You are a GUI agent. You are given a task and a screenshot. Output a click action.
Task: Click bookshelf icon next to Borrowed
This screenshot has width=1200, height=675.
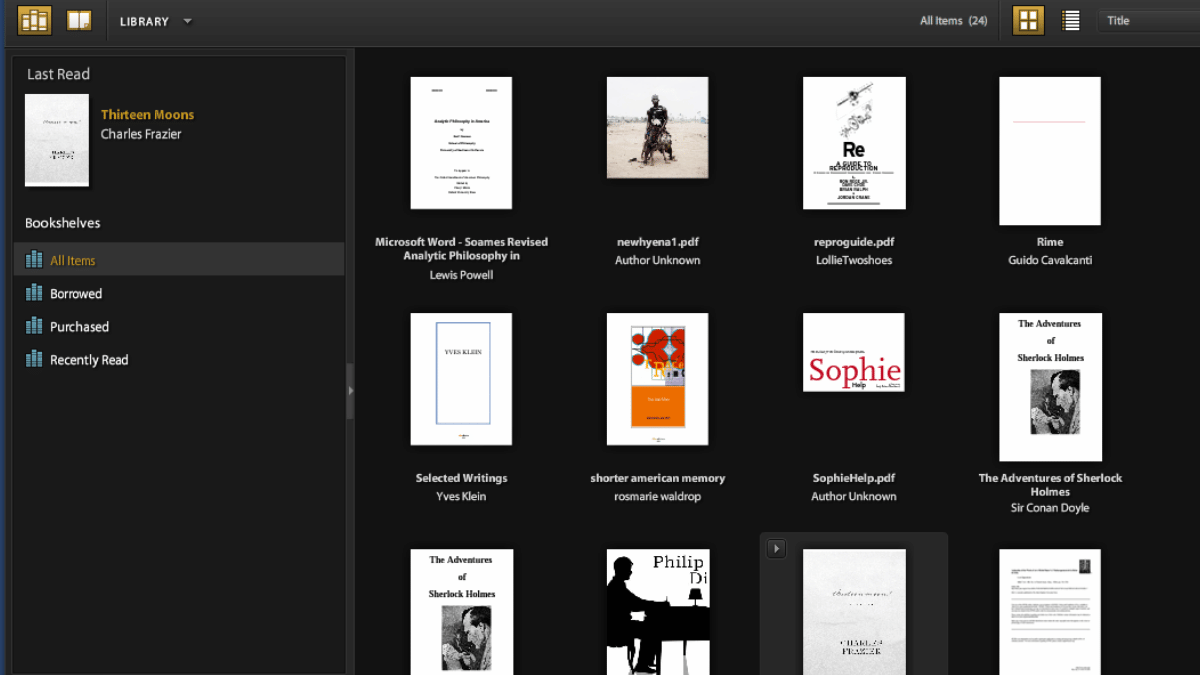pos(34,293)
